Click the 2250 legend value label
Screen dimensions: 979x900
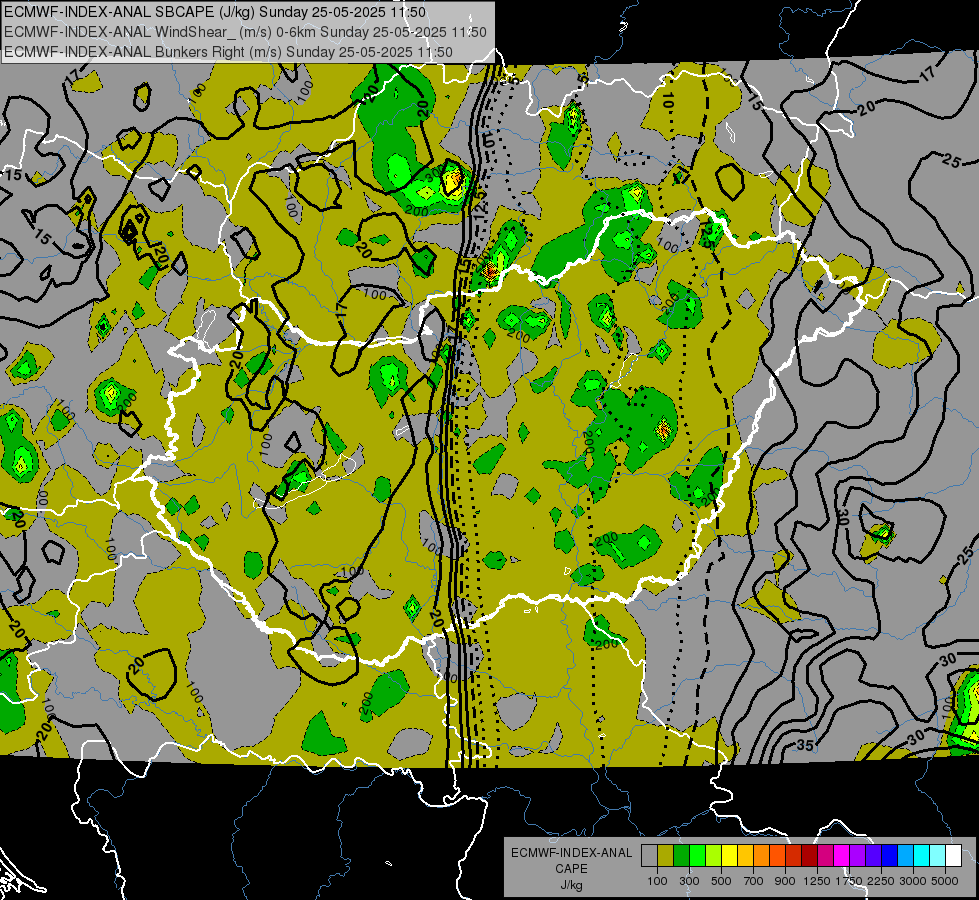pos(881,881)
